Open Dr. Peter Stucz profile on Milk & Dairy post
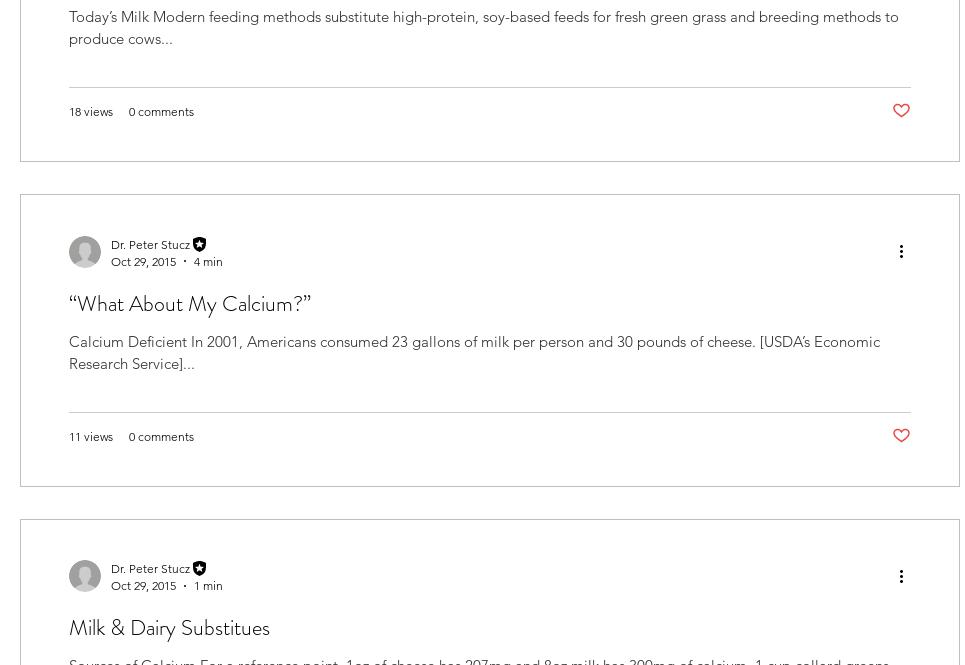 coord(150,568)
